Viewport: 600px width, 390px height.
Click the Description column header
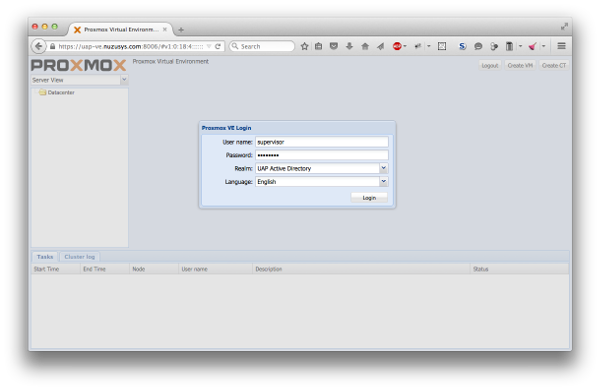pos(361,269)
